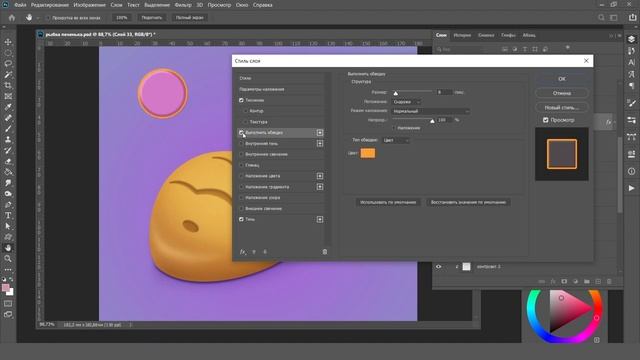Open the Изображение menu

point(89,5)
